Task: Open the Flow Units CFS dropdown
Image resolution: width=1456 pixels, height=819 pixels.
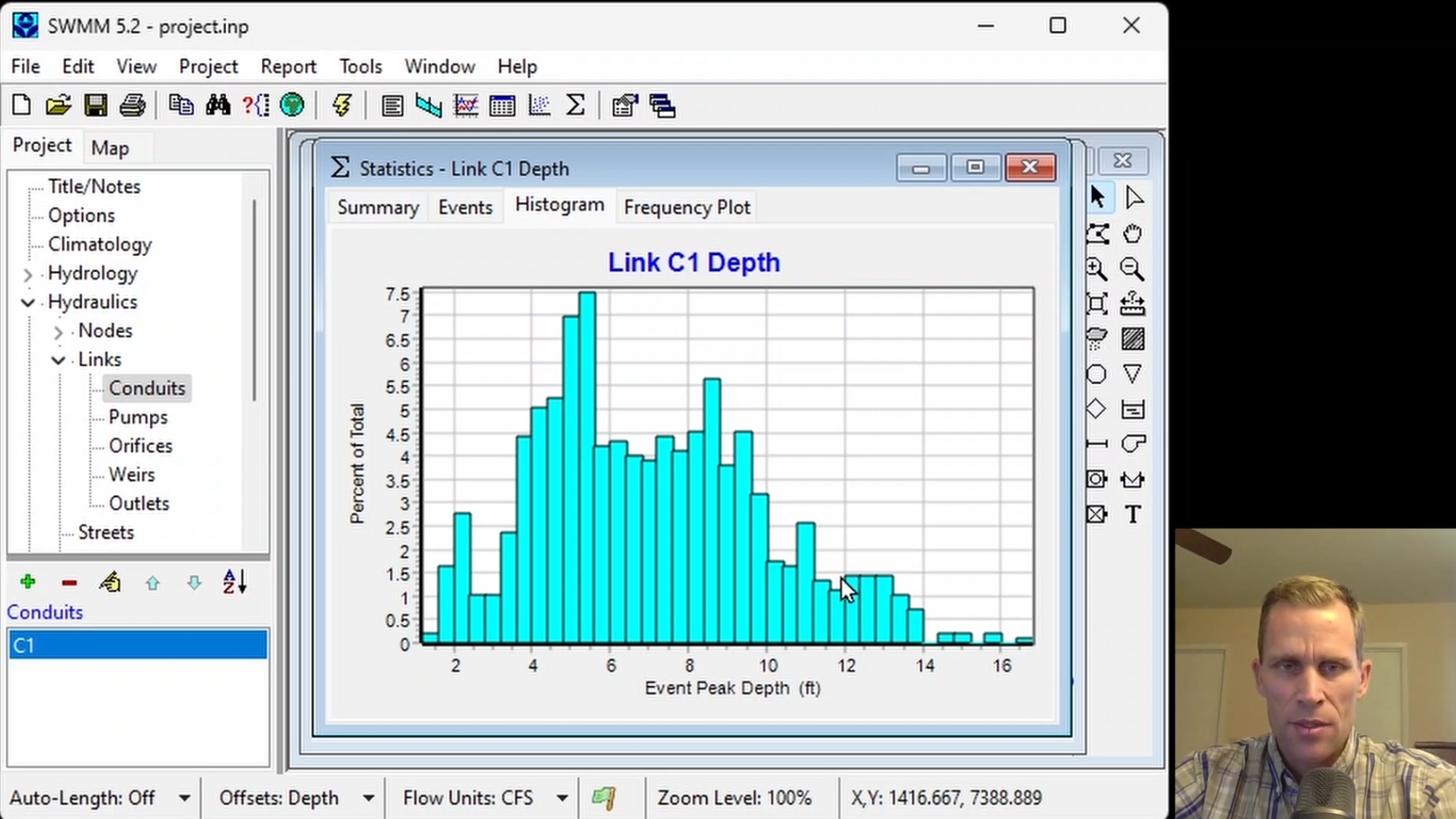Action: tap(562, 798)
